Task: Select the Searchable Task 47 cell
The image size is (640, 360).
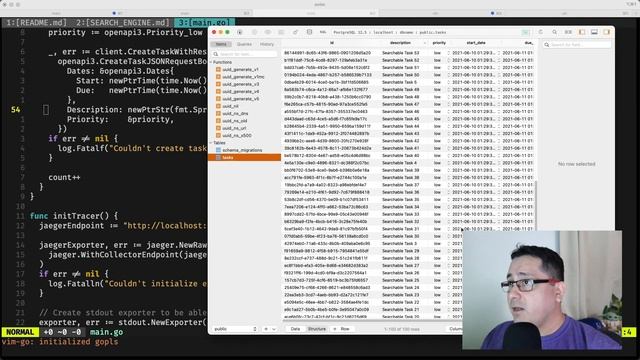Action: [400, 104]
